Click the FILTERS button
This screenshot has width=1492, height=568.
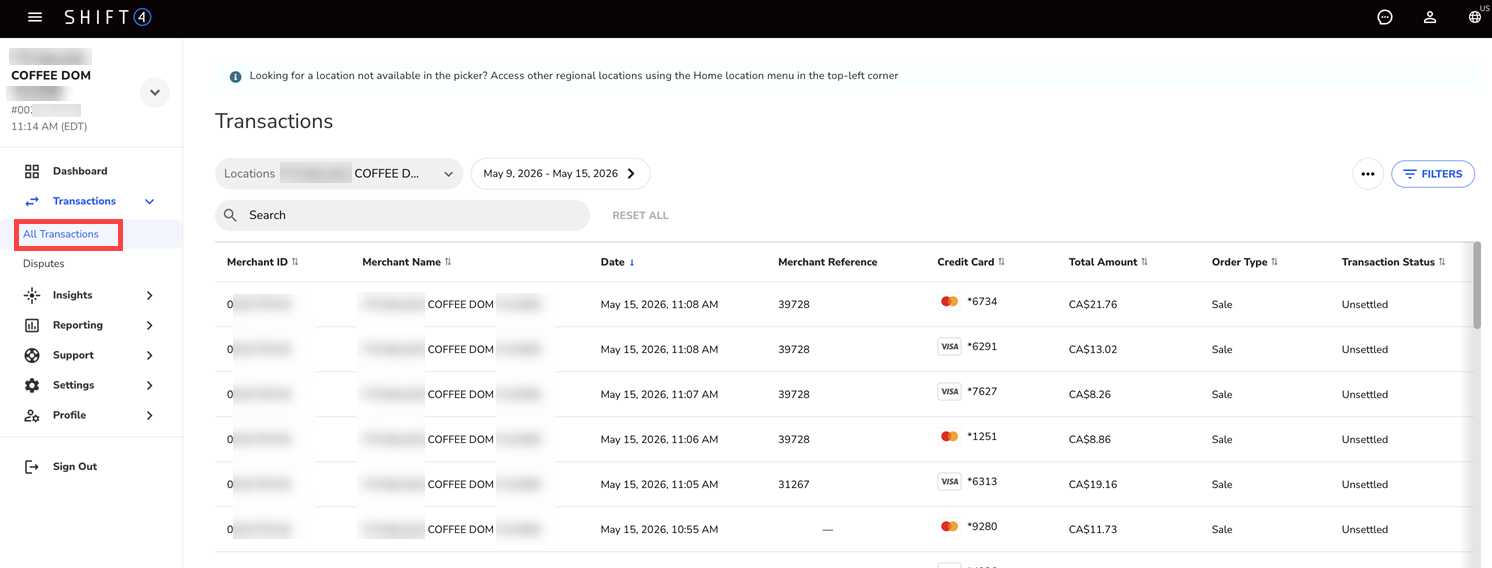point(1433,174)
